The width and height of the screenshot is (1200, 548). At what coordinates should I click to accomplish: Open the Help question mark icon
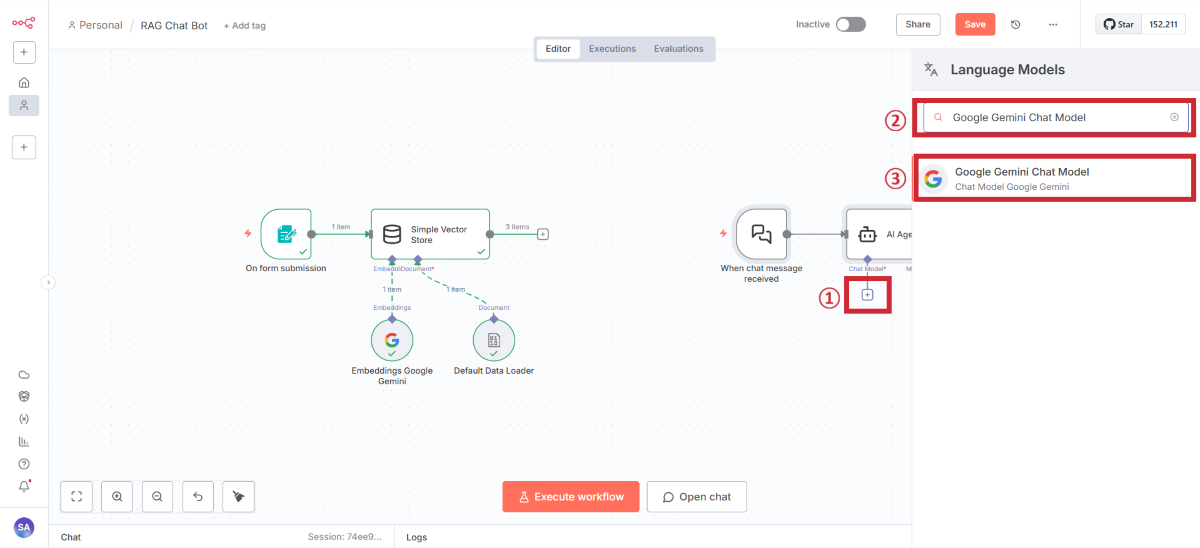pos(24,464)
